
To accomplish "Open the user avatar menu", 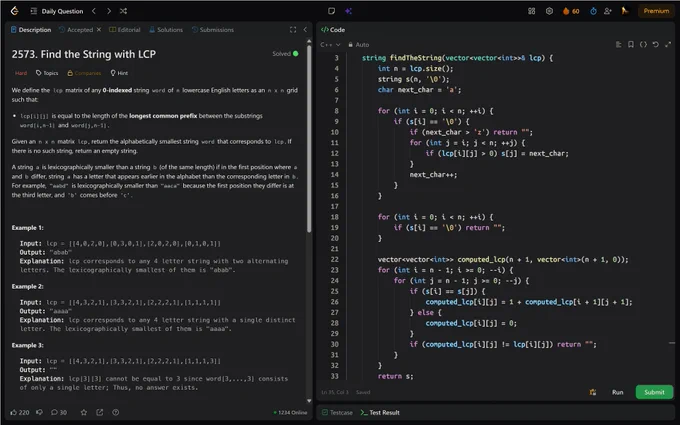I will [624, 11].
